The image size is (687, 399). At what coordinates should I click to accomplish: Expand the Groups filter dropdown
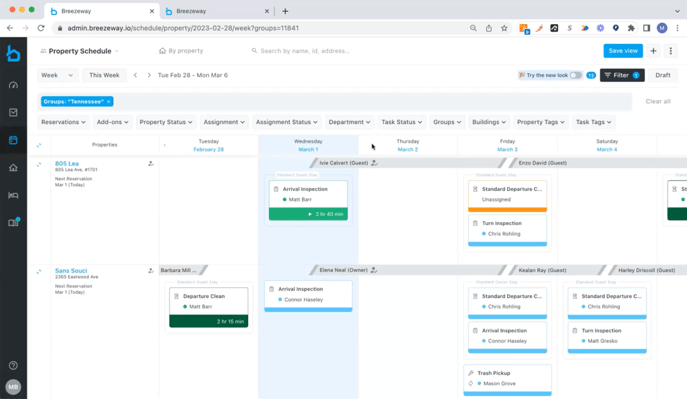447,122
